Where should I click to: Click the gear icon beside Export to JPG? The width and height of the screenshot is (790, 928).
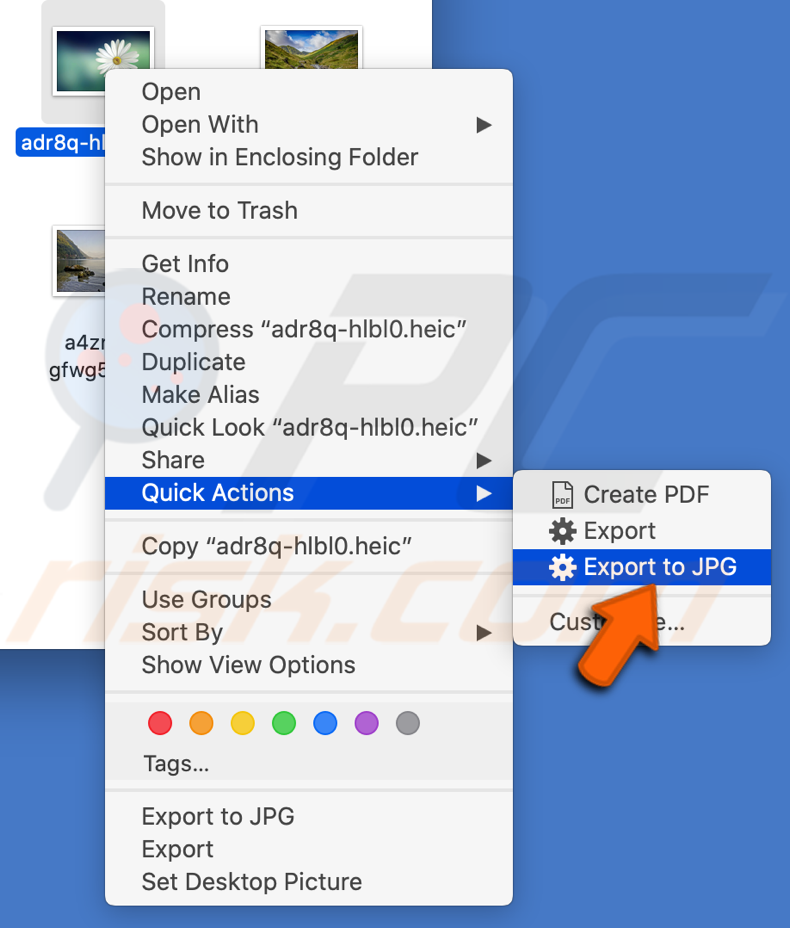coord(562,567)
